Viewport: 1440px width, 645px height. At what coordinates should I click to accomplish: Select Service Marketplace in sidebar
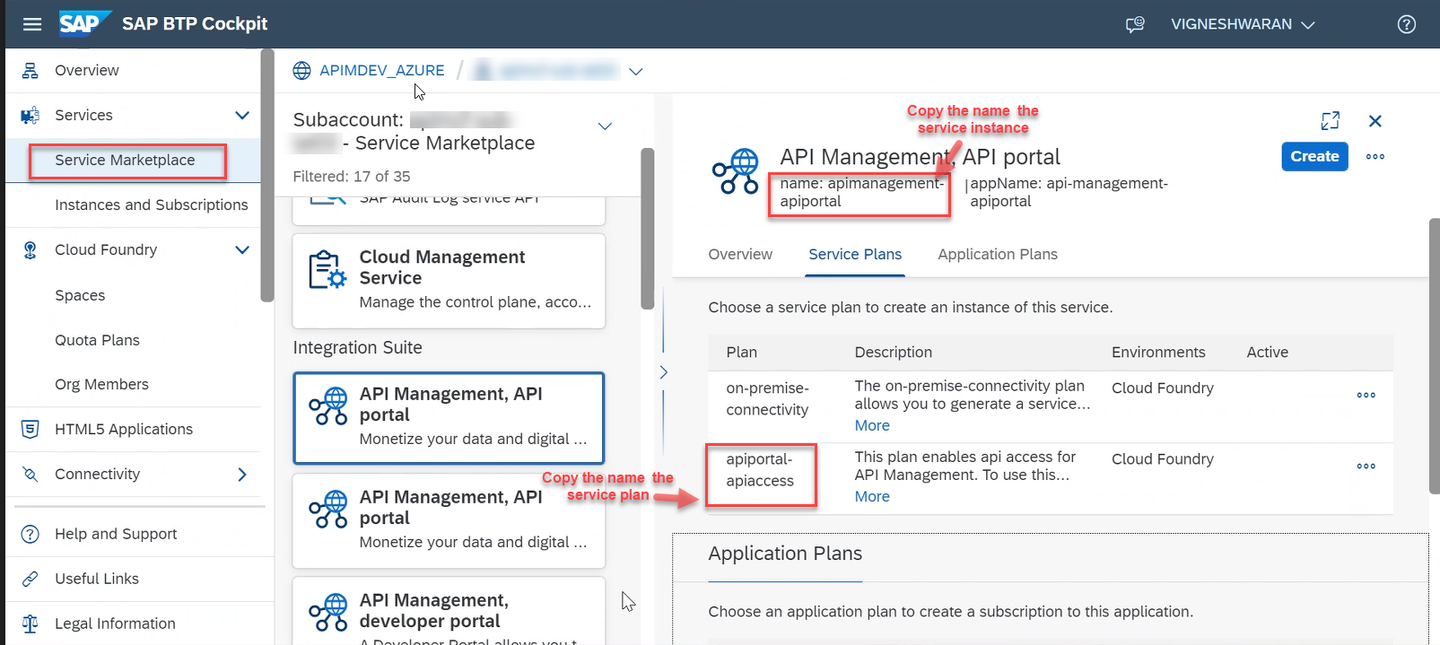tap(125, 160)
